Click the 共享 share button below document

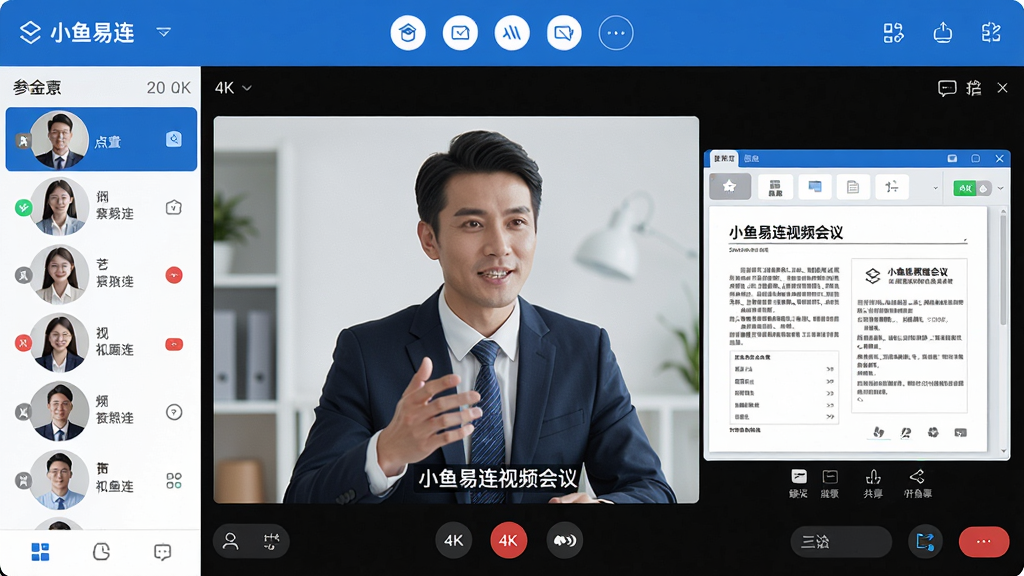click(873, 483)
